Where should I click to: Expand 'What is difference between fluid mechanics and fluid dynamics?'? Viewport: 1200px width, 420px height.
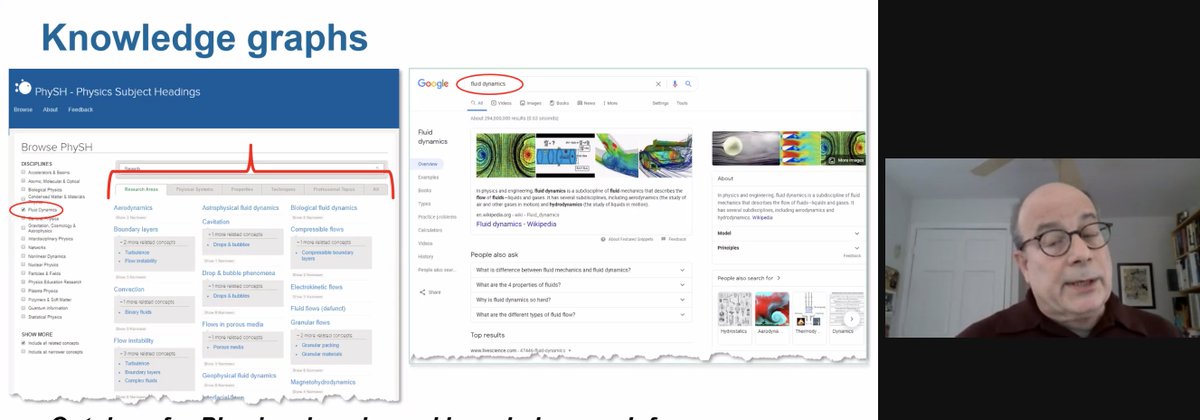[x=582, y=270]
